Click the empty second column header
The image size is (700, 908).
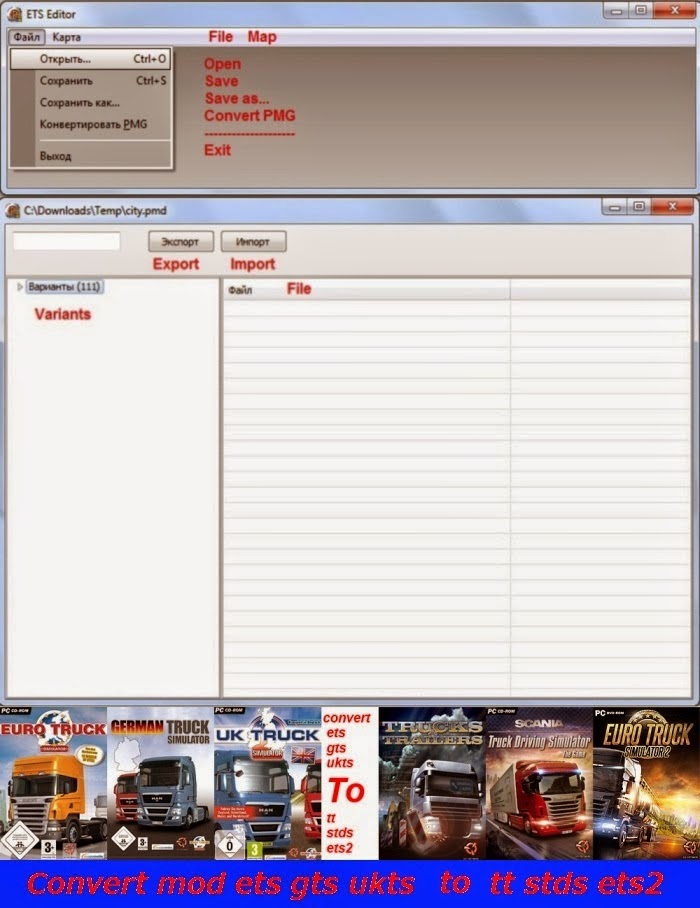[600, 290]
